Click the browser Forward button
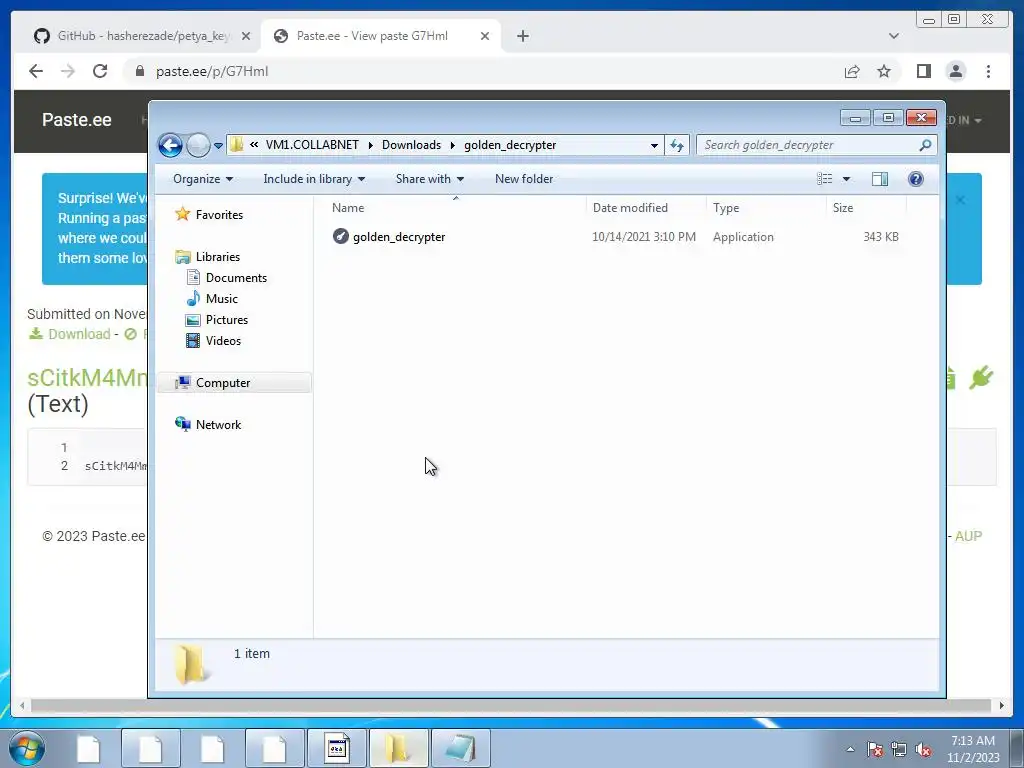This screenshot has width=1024, height=768. [x=68, y=71]
